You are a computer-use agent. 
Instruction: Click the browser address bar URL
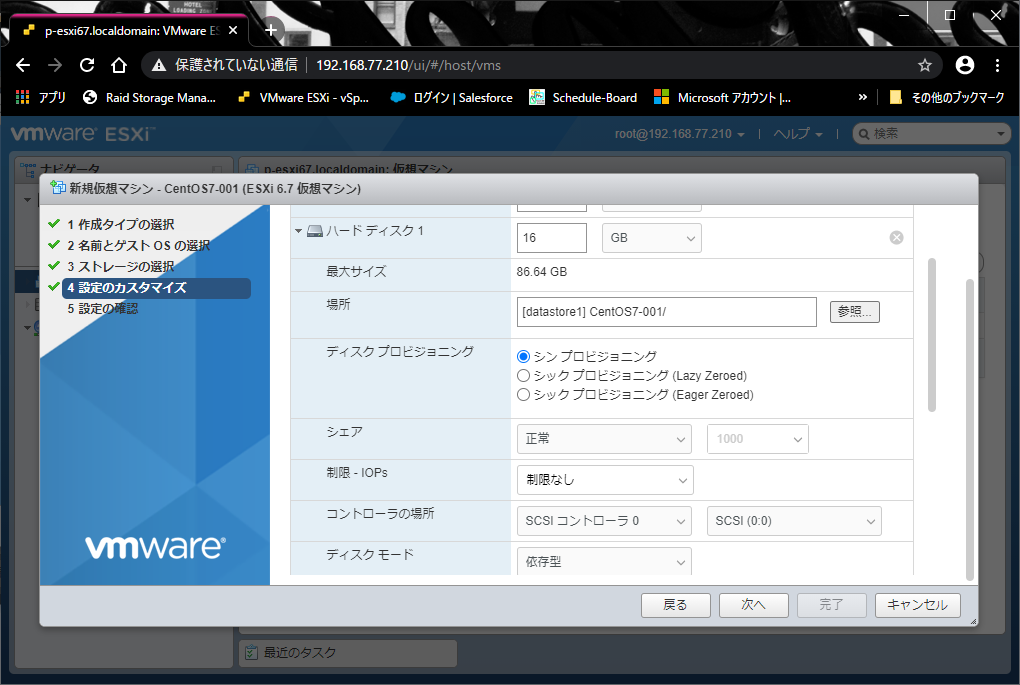tap(408, 65)
